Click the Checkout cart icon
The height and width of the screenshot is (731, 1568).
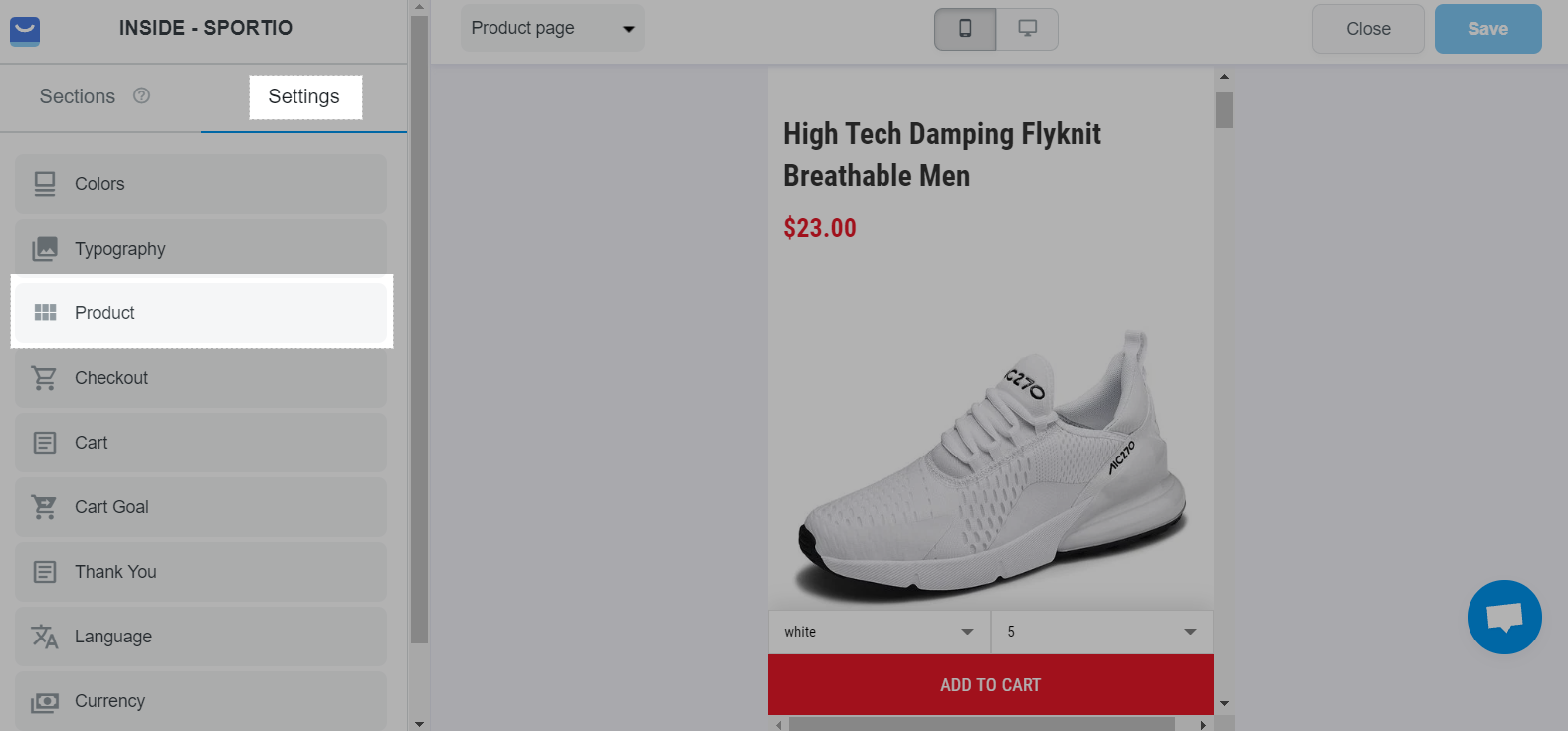tap(44, 378)
